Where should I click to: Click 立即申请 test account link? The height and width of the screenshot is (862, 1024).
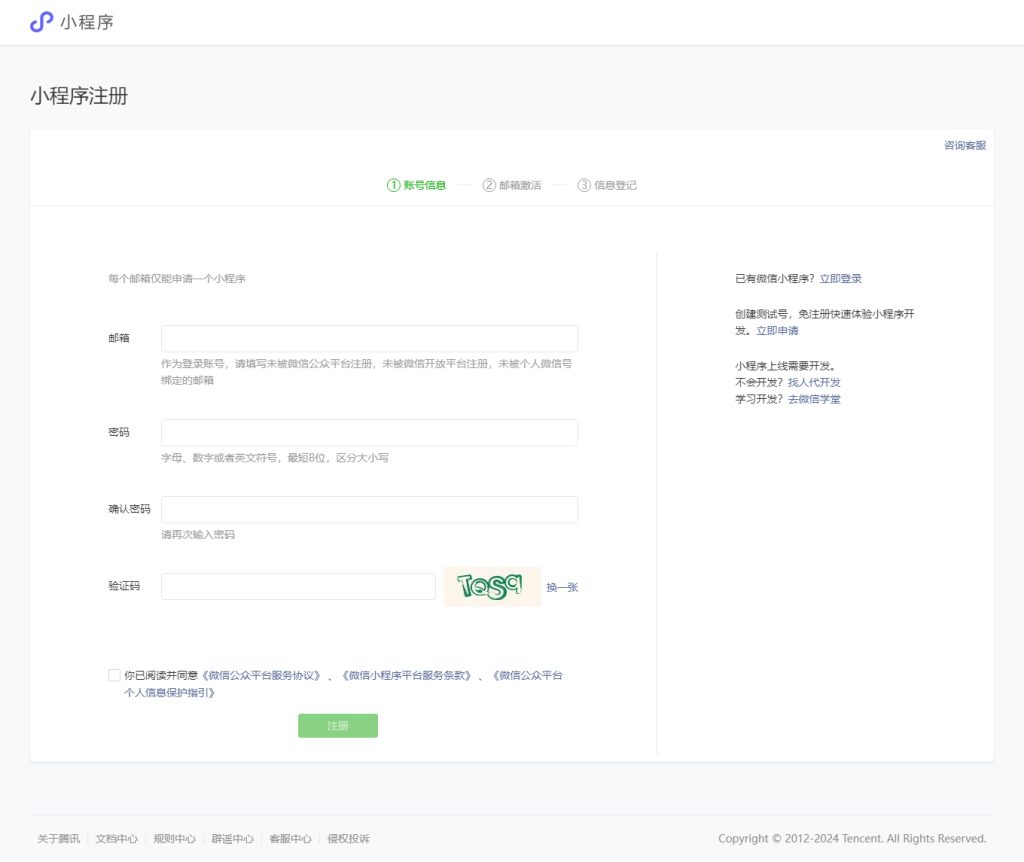pos(777,330)
